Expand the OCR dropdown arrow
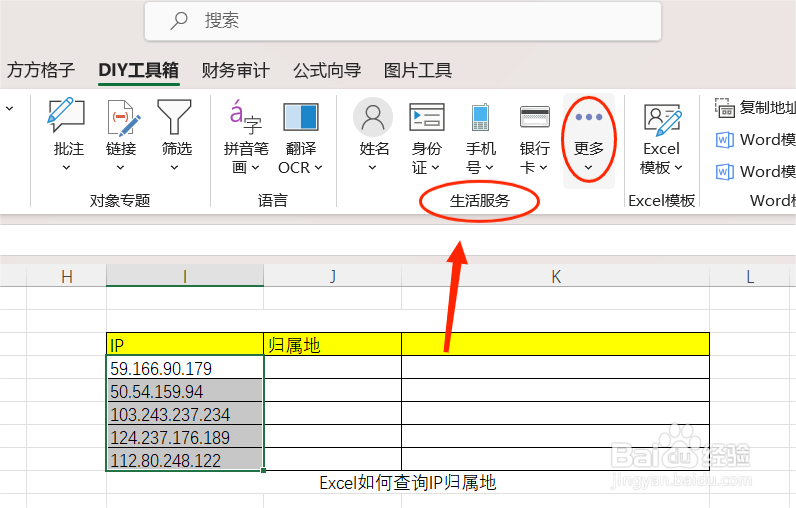The width and height of the screenshot is (796, 508). click(318, 167)
